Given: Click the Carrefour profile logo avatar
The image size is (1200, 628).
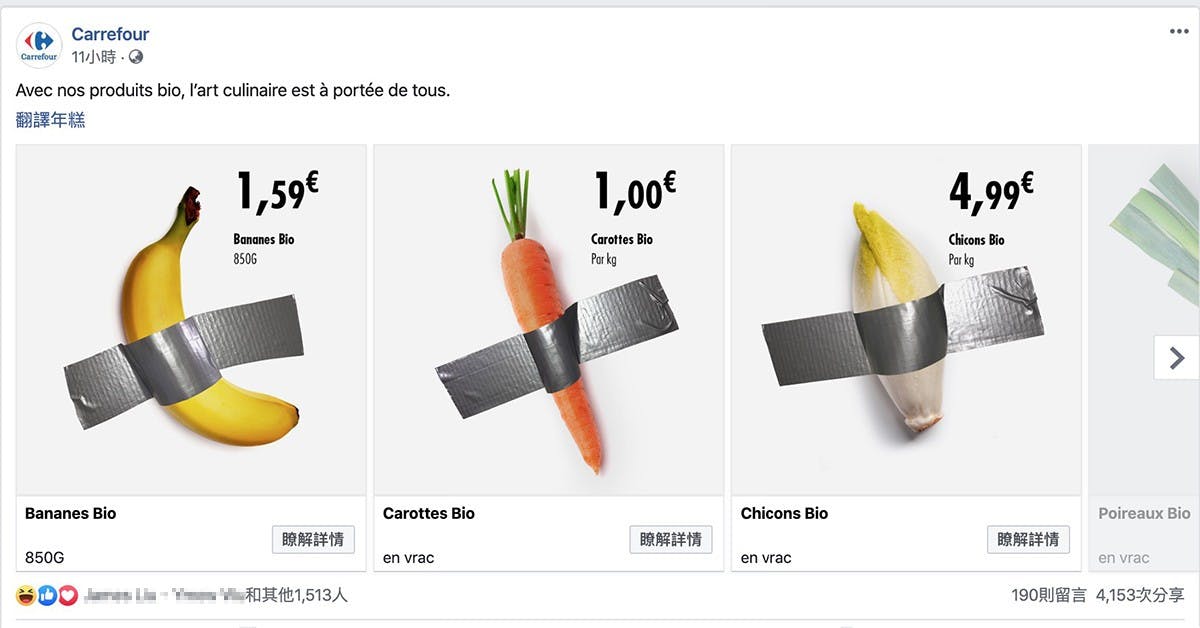Looking at the screenshot, I should click(x=40, y=46).
